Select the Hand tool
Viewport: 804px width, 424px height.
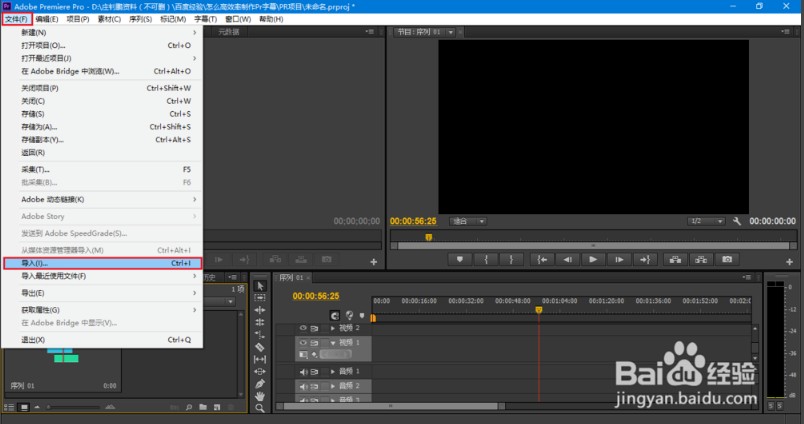pyautogui.click(x=260, y=396)
